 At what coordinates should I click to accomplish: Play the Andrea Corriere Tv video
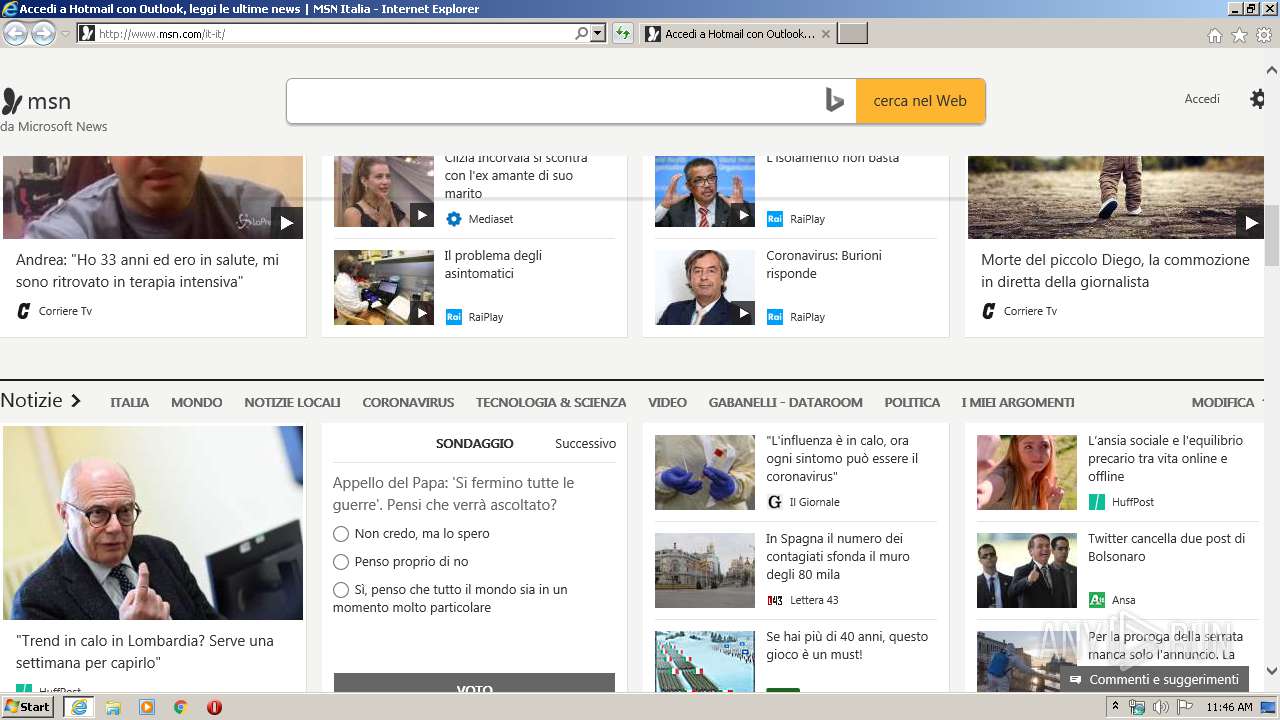[x=286, y=223]
